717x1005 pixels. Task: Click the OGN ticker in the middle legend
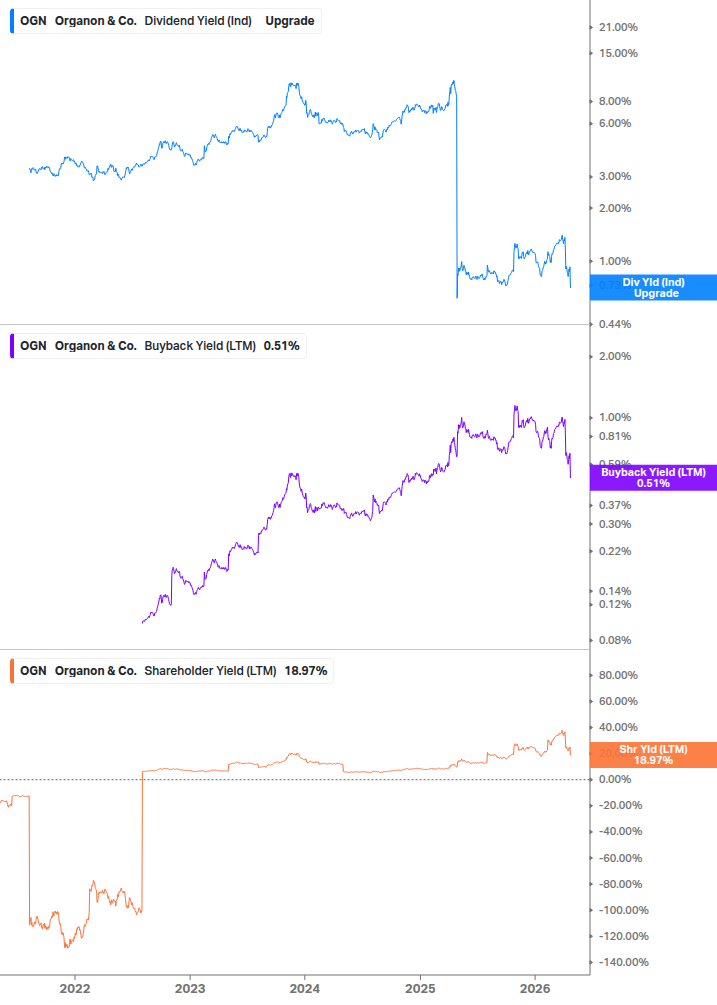tap(34, 345)
